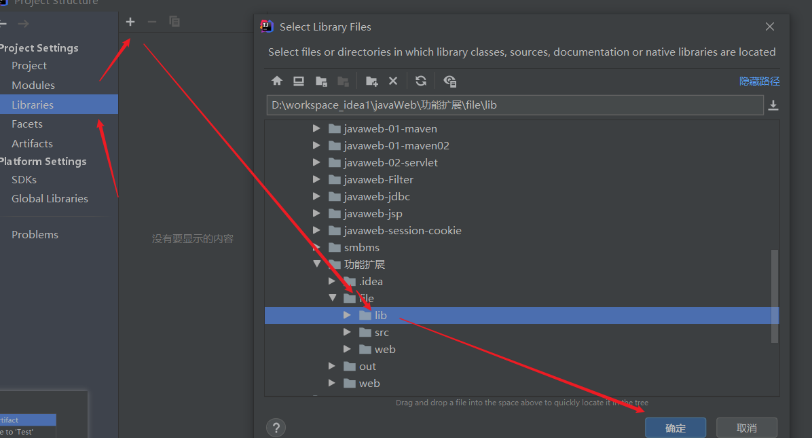Go forward in Project Structure navigation
The height and width of the screenshot is (438, 812).
click(23, 24)
